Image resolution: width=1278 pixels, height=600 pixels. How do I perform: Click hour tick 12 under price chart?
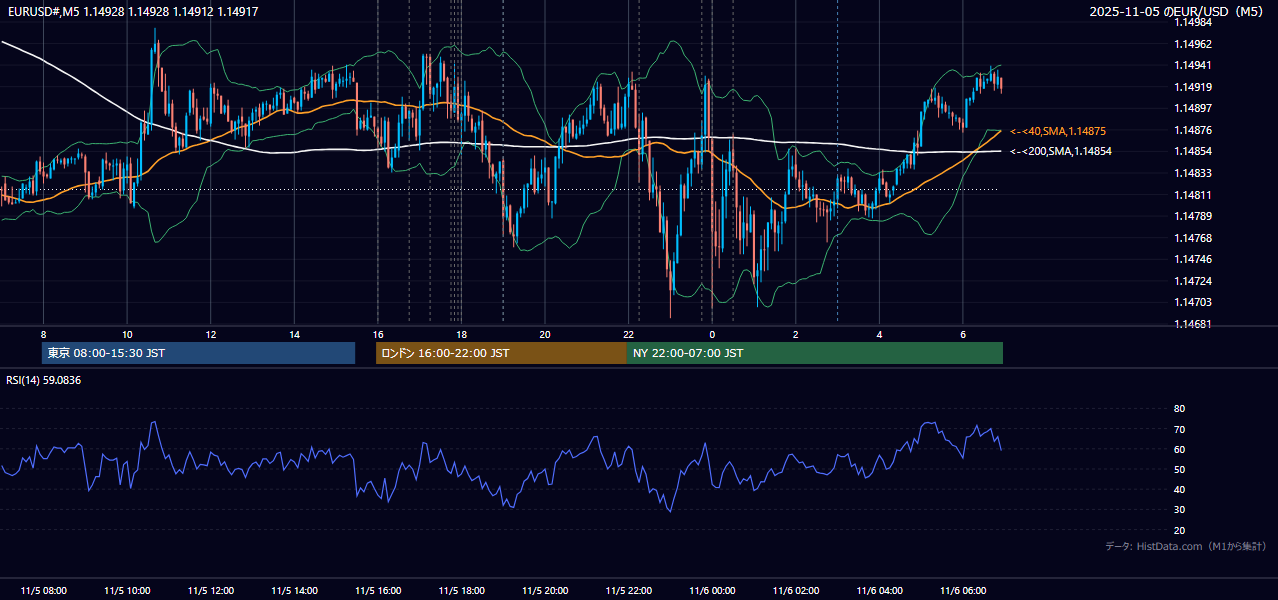click(x=211, y=334)
